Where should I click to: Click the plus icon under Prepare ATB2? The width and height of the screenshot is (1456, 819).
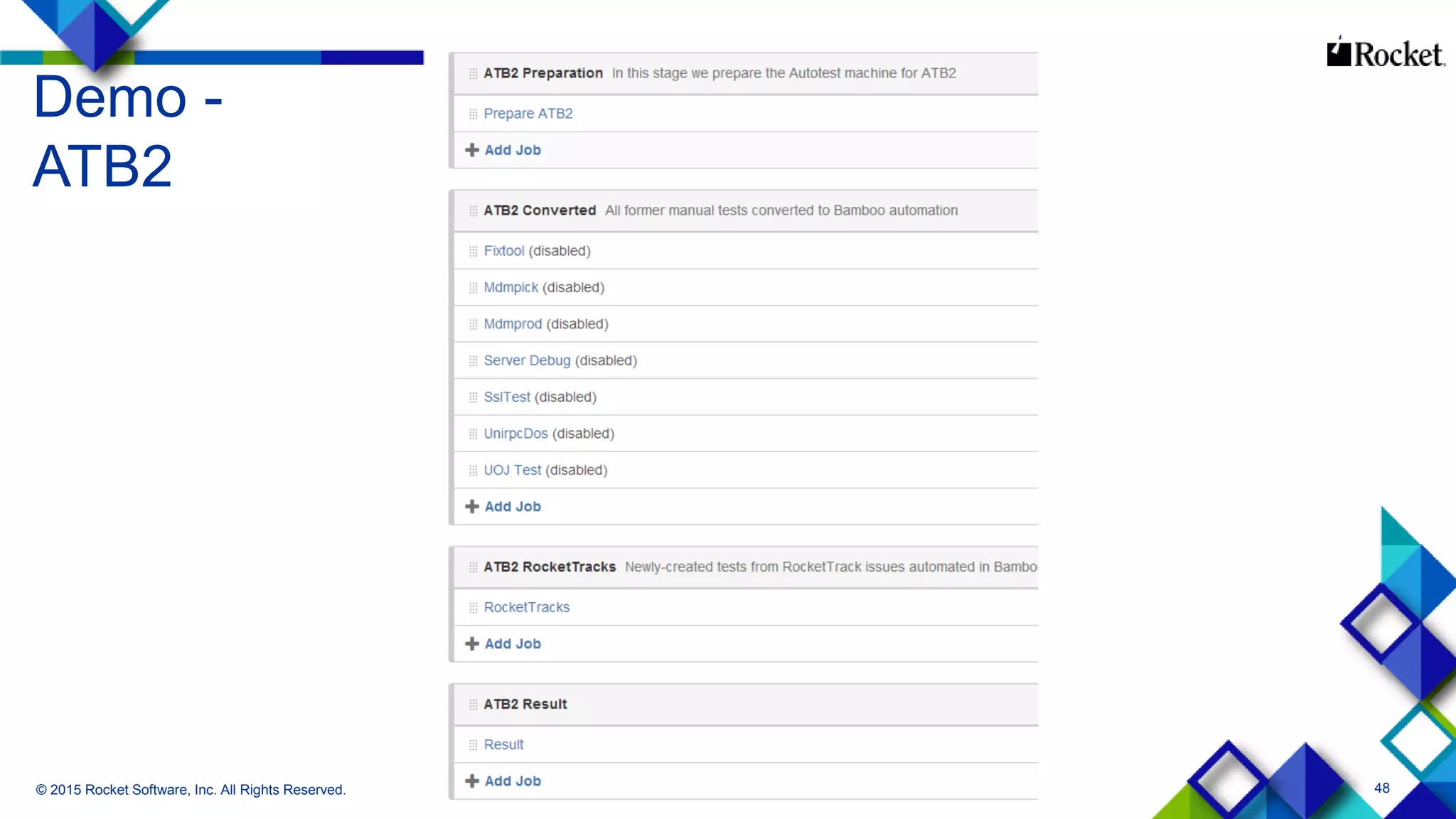pos(472,150)
